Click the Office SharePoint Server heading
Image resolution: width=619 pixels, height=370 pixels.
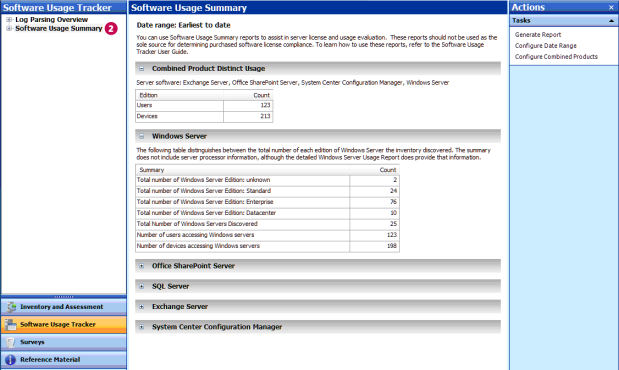193,266
